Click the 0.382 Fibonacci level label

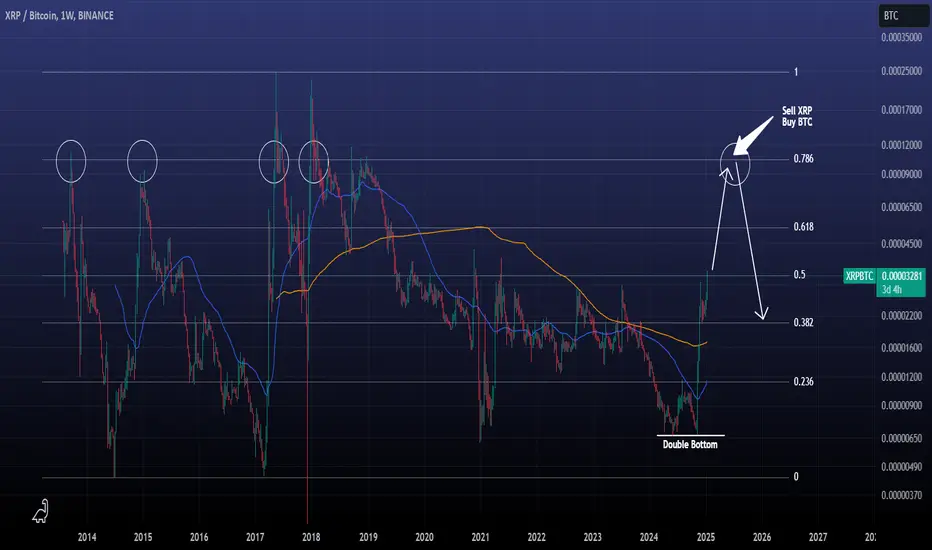804,322
